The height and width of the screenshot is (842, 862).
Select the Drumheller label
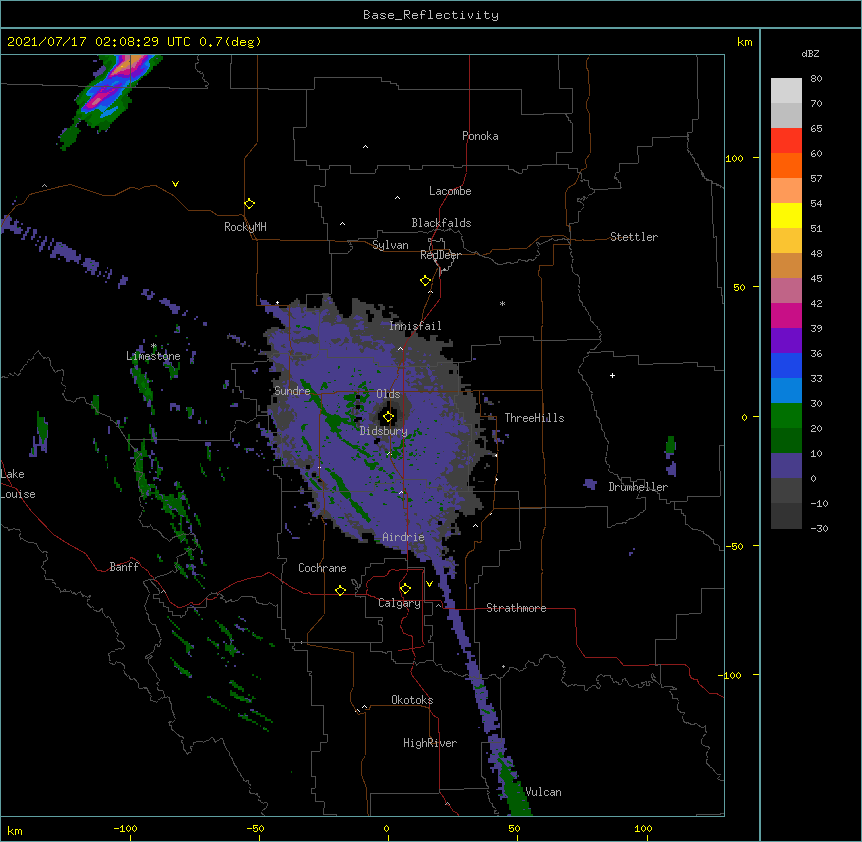pyautogui.click(x=638, y=487)
